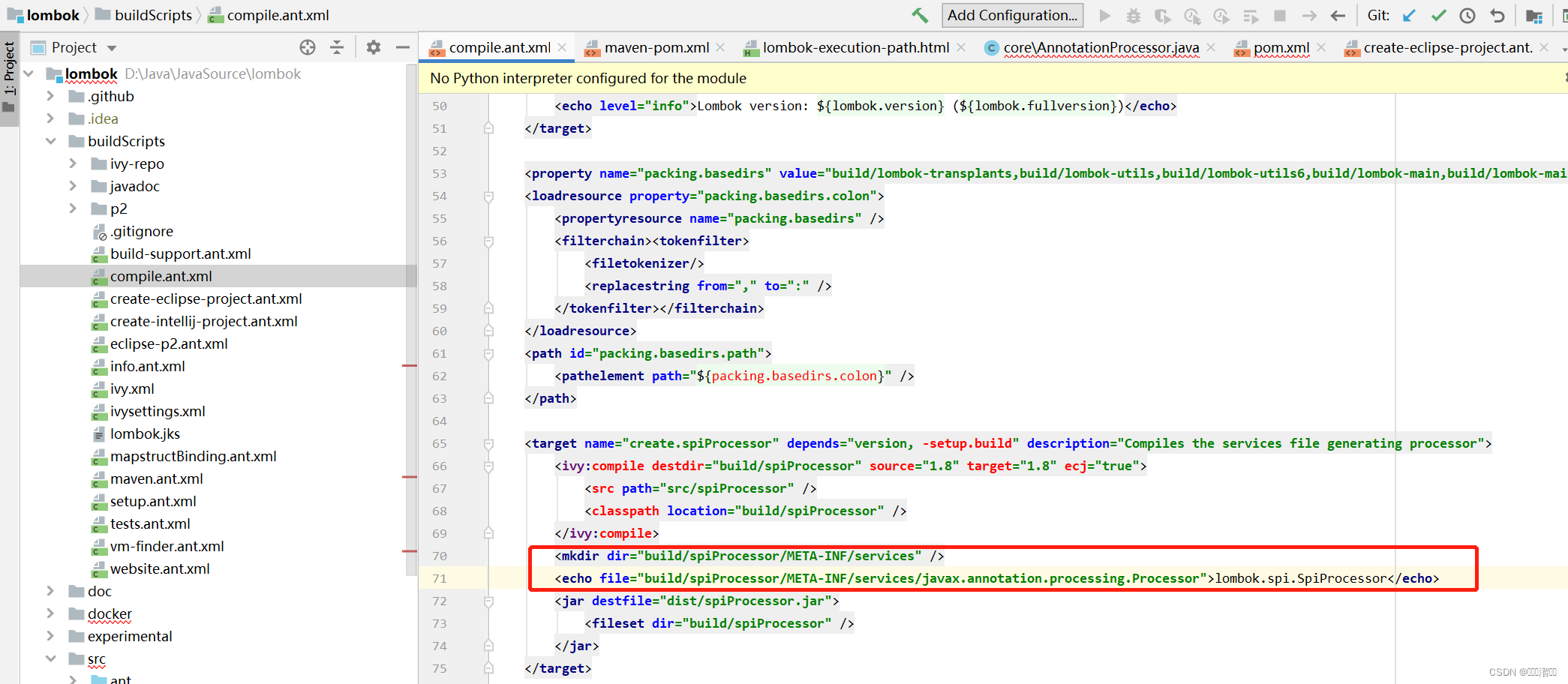This screenshot has width=1568, height=684.
Task: Open Git history clock icon
Action: point(1467,16)
